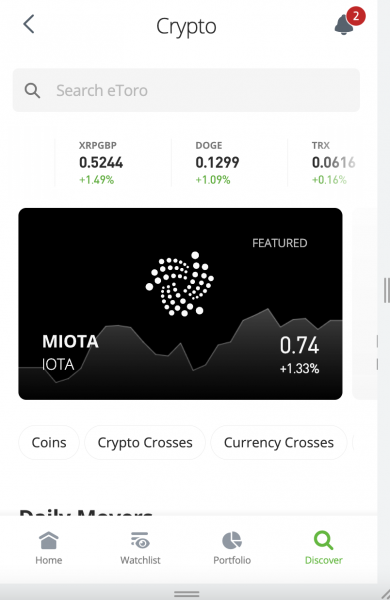This screenshot has height=600, width=390.
Task: Click the MIOTA price 0.74 value
Action: tap(299, 345)
